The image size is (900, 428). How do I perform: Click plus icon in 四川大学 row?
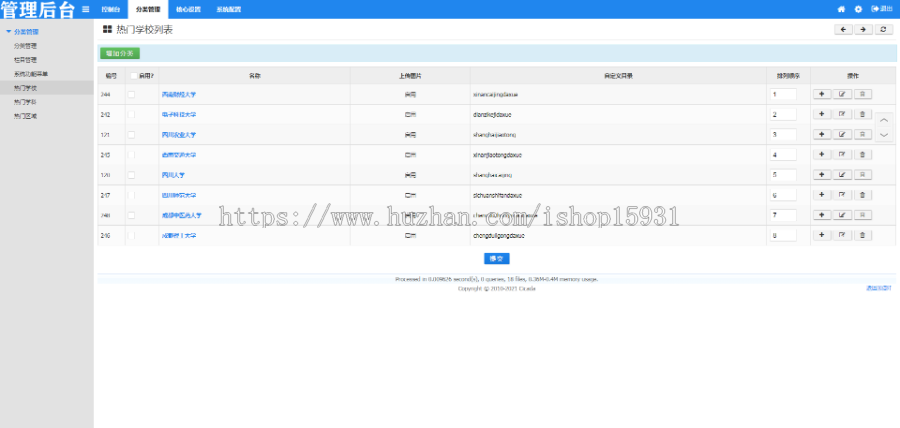click(821, 174)
